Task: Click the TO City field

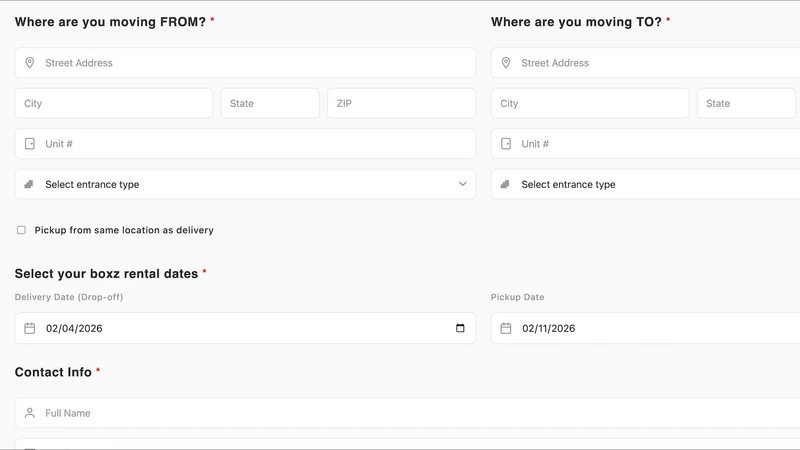Action: tap(590, 103)
